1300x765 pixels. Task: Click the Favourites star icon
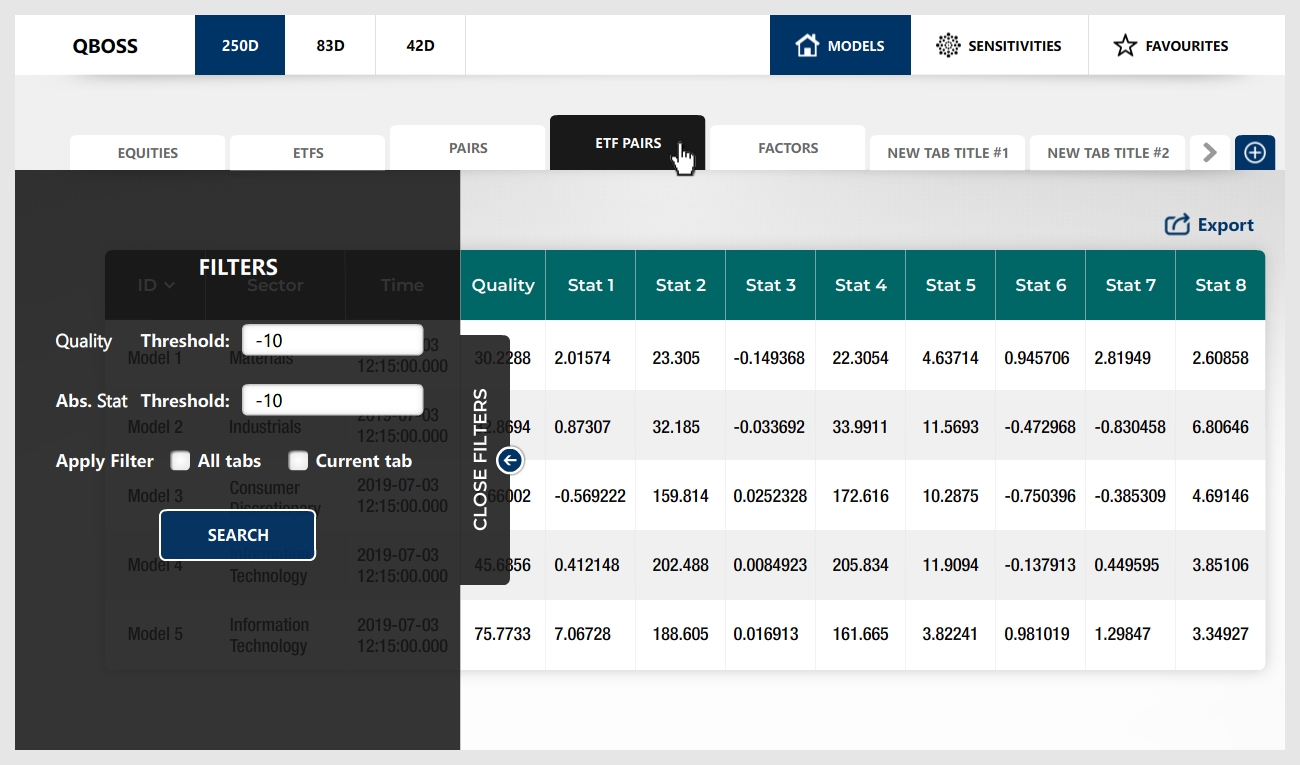(x=1125, y=45)
